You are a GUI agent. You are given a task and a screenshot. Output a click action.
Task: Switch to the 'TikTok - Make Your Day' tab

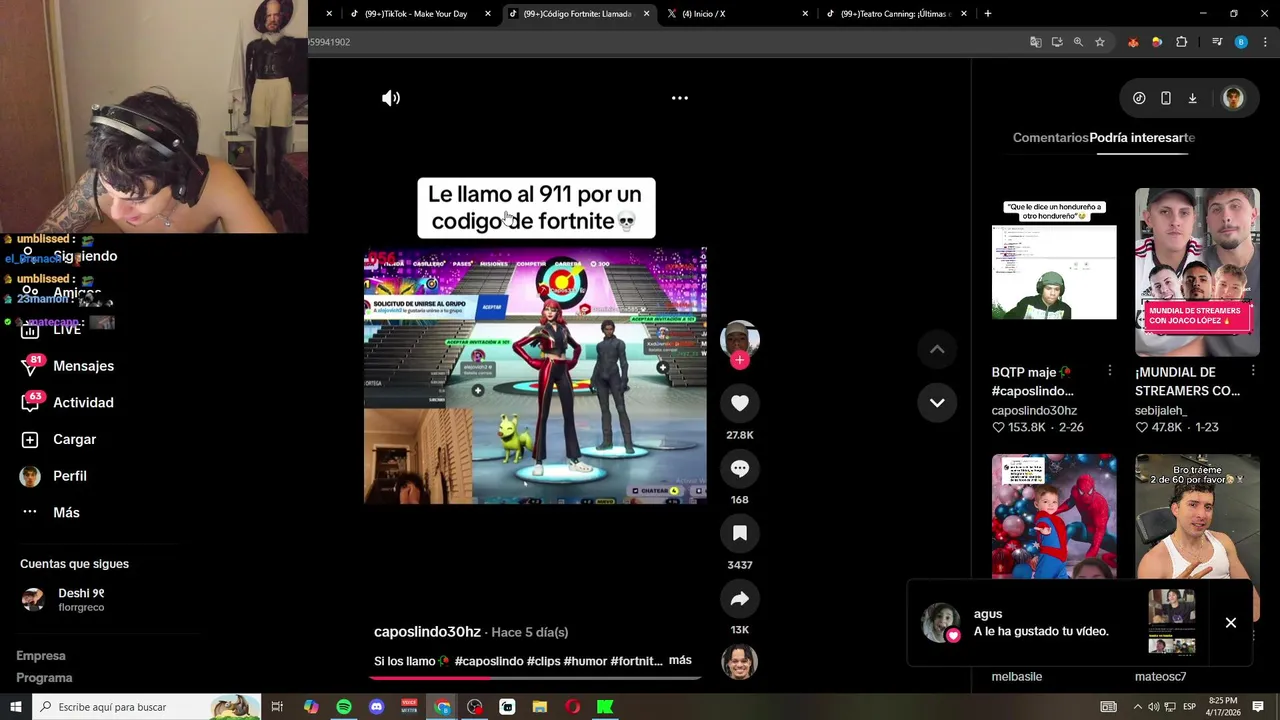415,14
